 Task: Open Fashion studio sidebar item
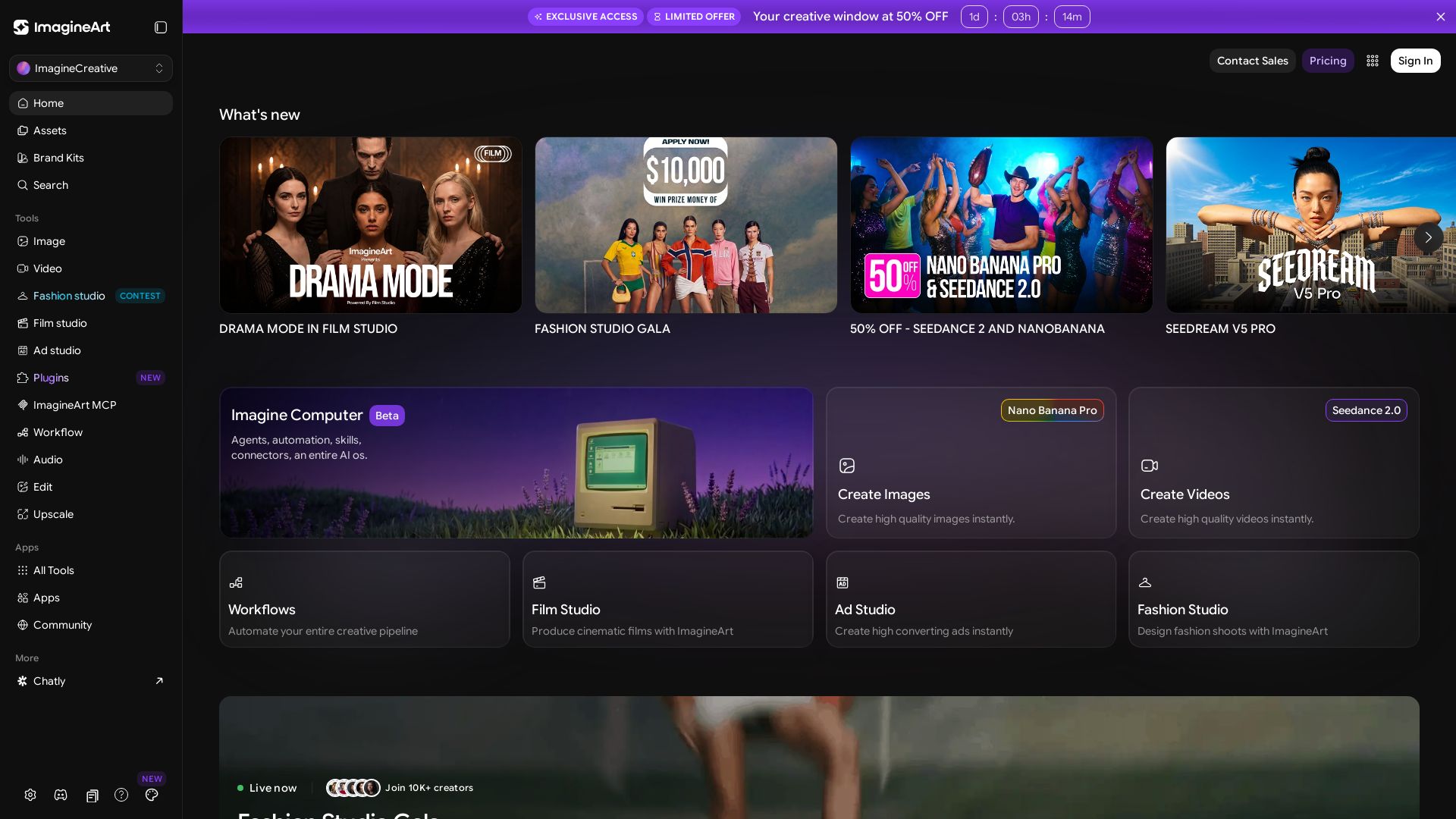[91, 296]
